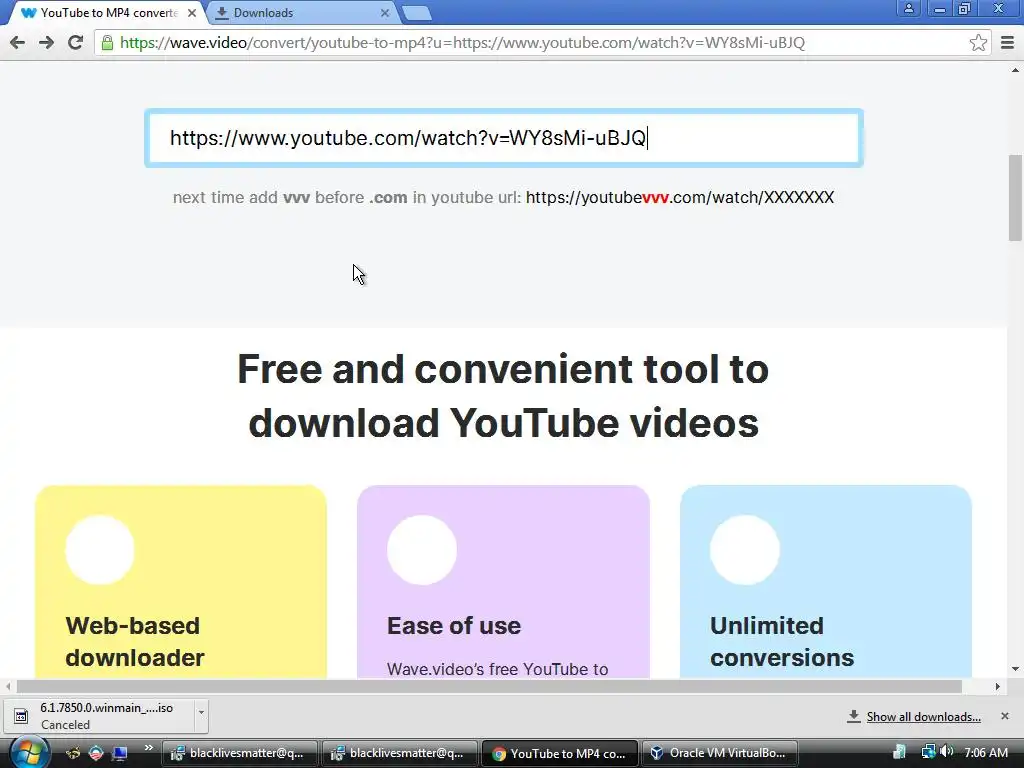
Task: Switch to the Downloads tab
Action: [x=302, y=13]
